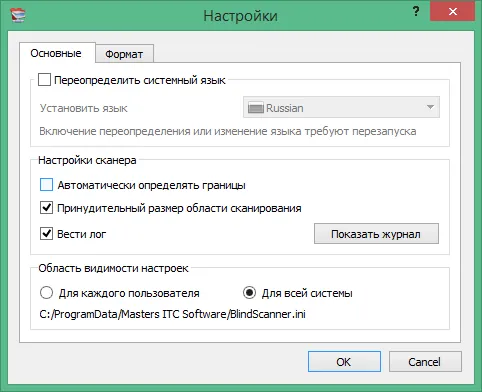Uncheck Принудительный размер области сканирования
The height and width of the screenshot is (392, 482).
coord(46,208)
